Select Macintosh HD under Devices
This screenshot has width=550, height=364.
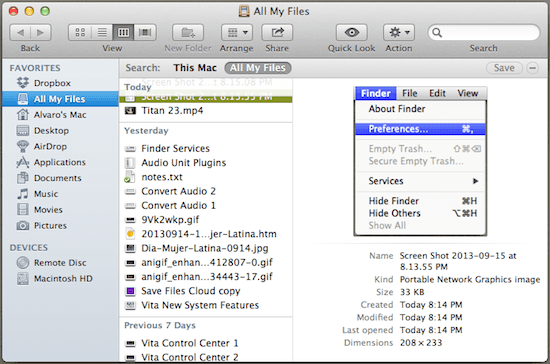coord(63,279)
